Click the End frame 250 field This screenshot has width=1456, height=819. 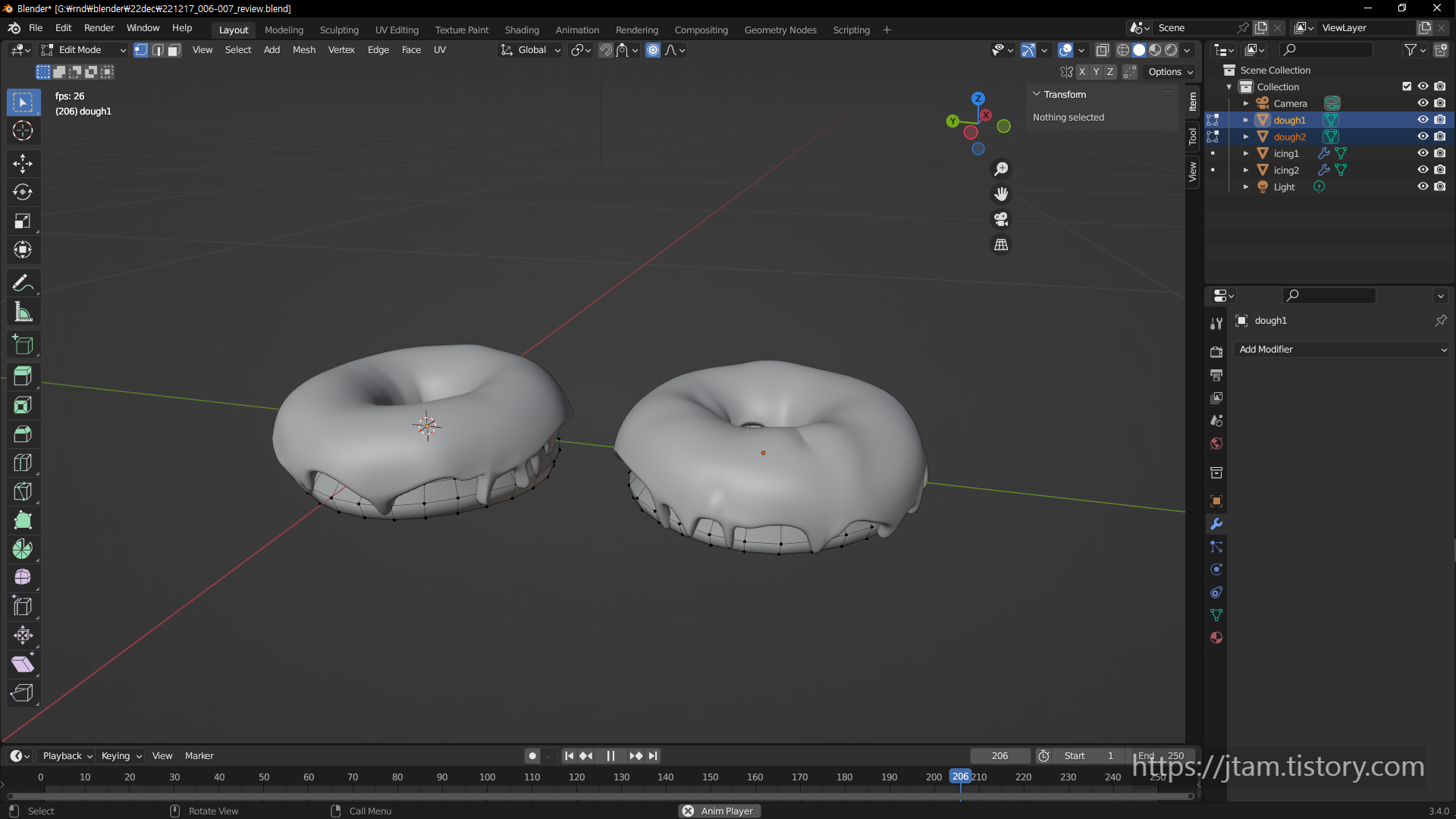(1160, 756)
